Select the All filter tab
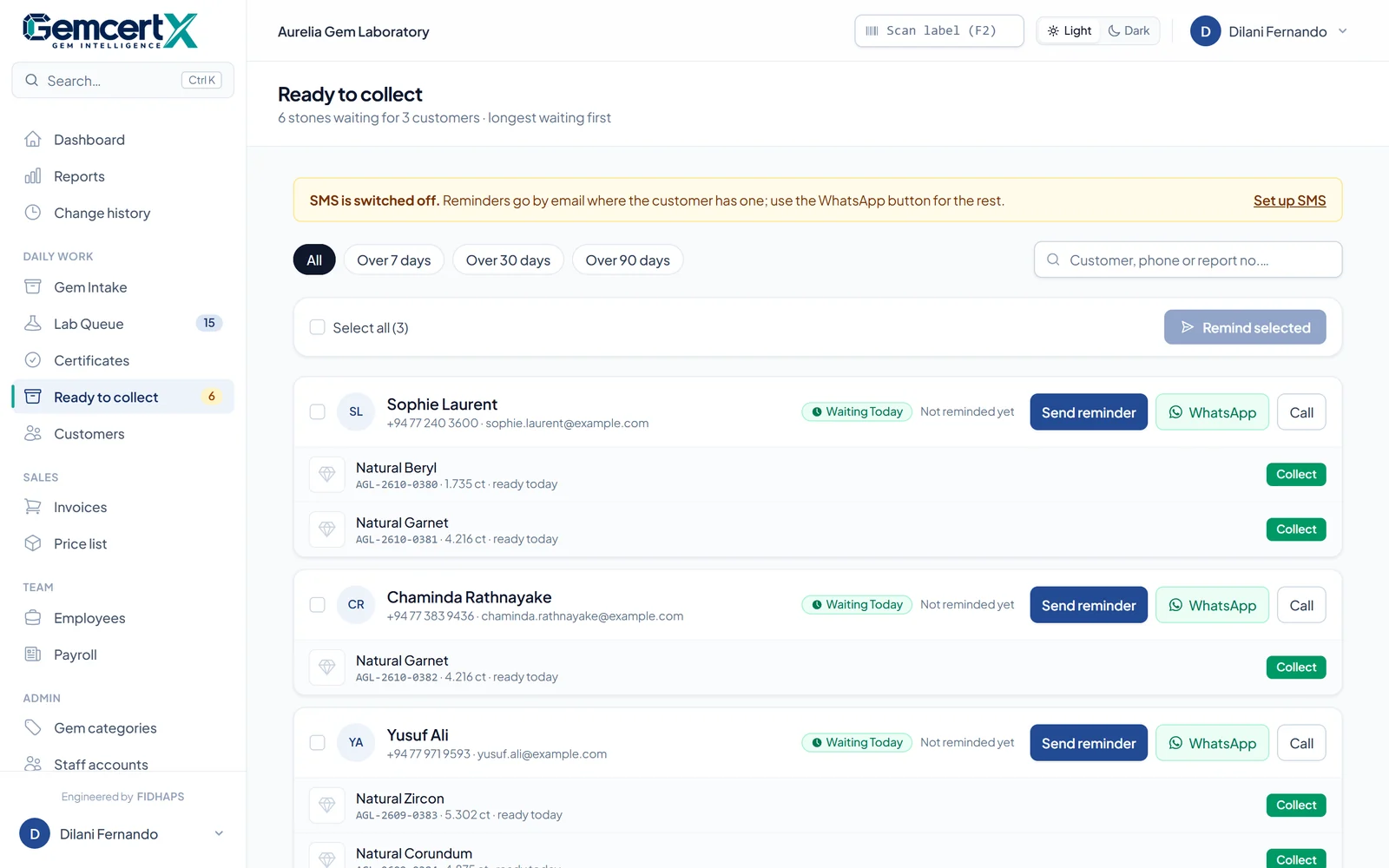 click(314, 260)
